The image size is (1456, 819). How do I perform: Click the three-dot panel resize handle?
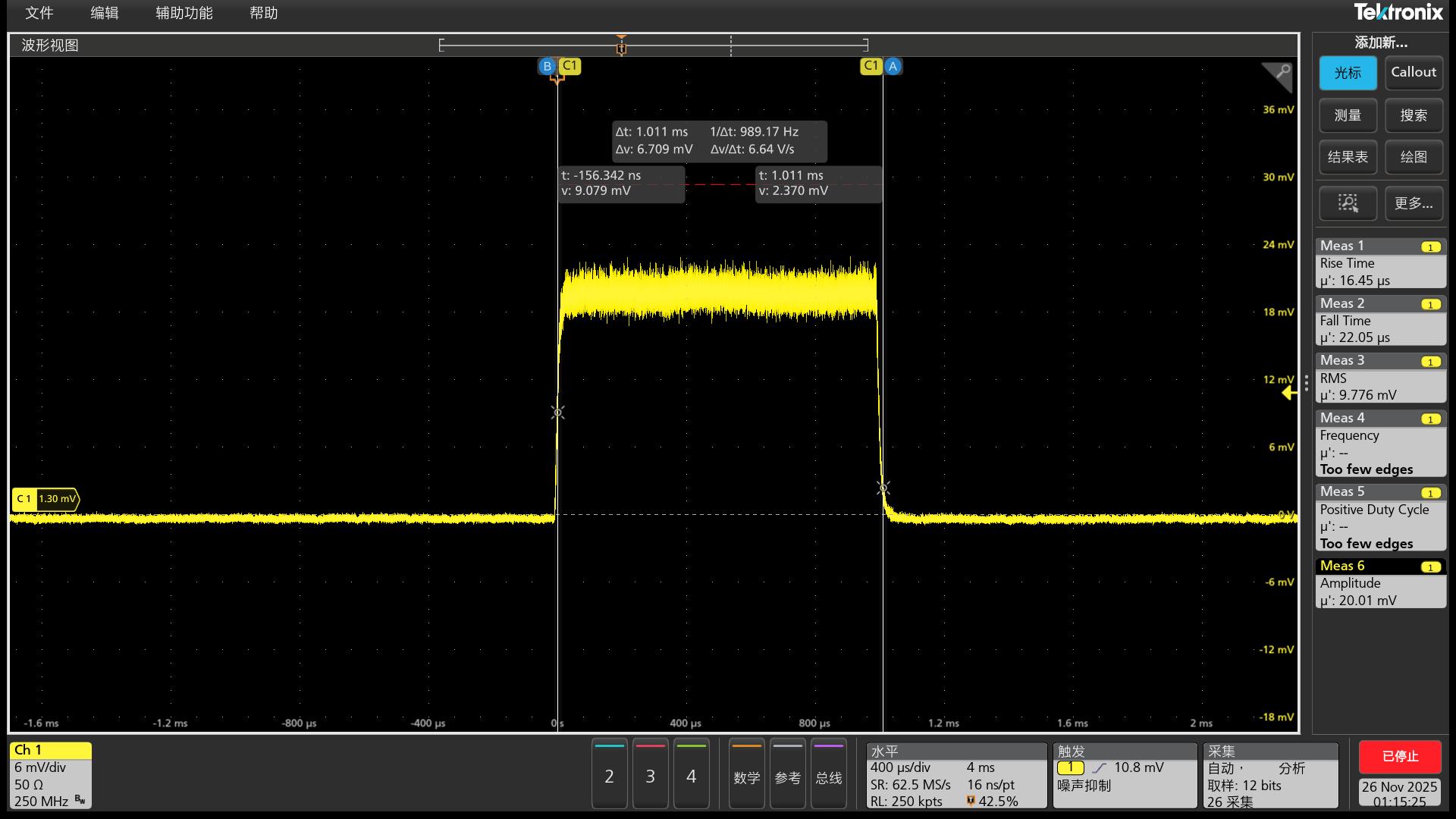coord(1306,384)
